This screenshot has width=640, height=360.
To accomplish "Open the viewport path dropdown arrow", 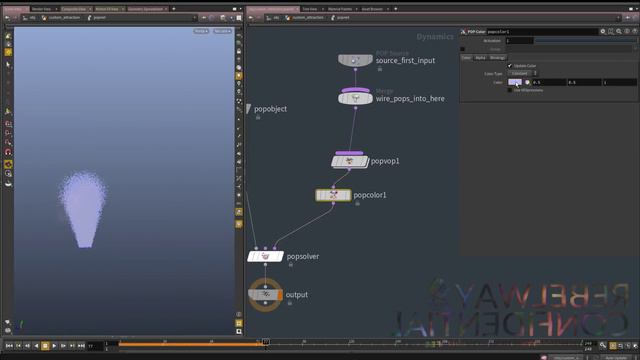I will click(x=194, y=18).
